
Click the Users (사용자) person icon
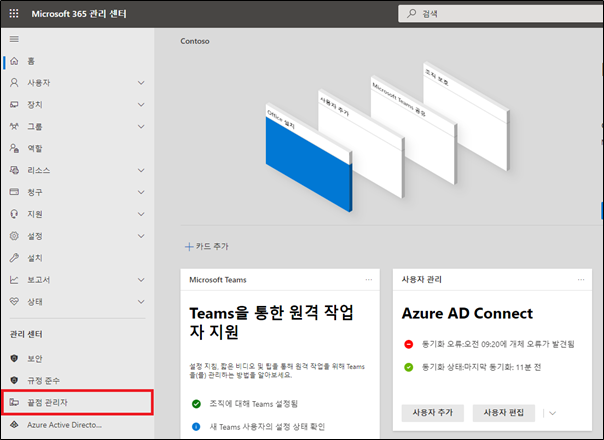click(x=14, y=82)
